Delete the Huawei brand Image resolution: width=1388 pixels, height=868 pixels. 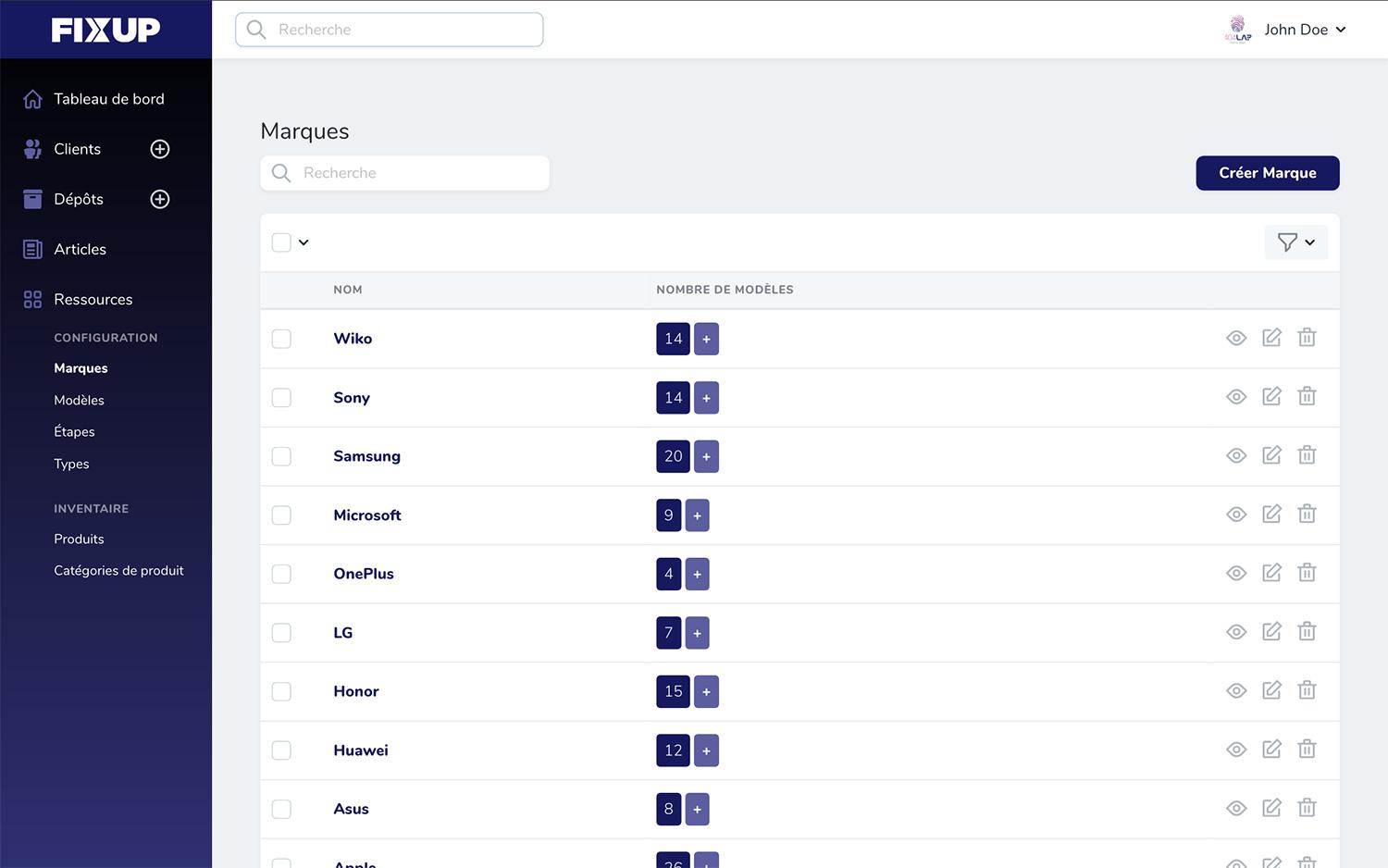point(1307,750)
